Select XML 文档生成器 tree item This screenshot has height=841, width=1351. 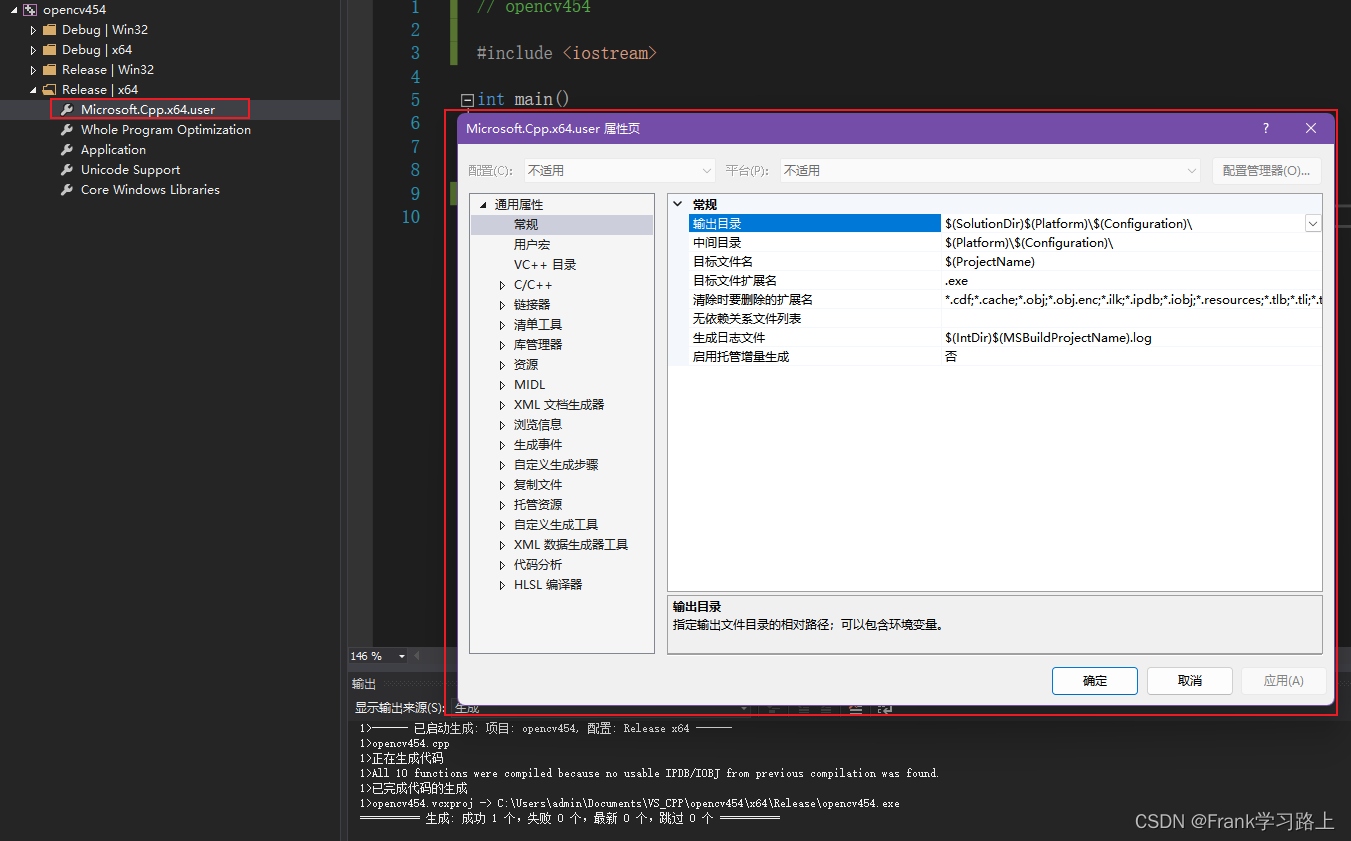[x=559, y=405]
